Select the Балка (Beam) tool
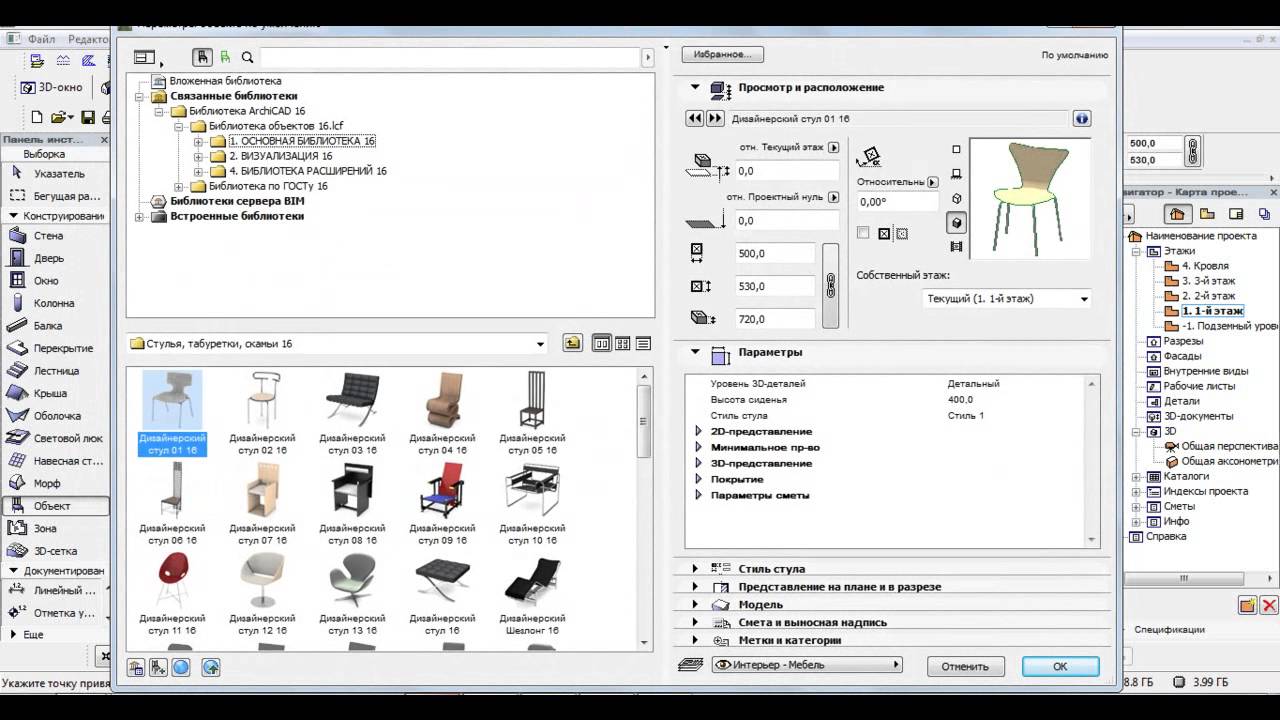 point(55,326)
